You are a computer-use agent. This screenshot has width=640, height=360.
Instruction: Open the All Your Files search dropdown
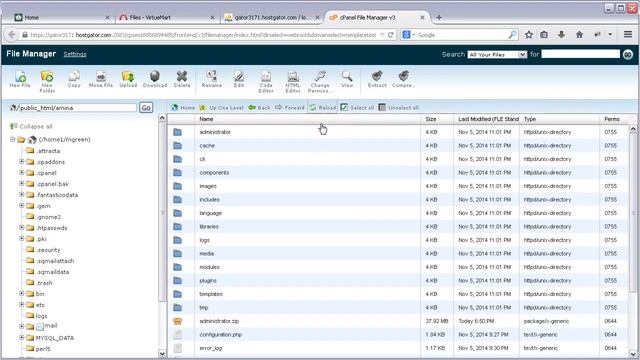coord(497,54)
